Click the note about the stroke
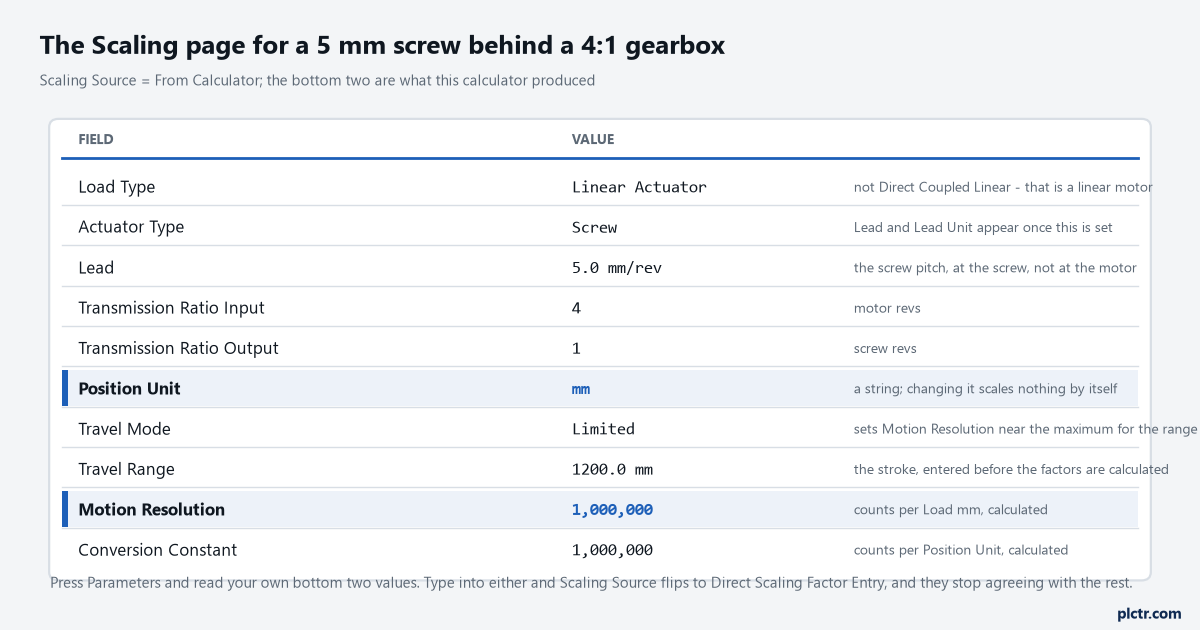Image resolution: width=1200 pixels, height=630 pixels. coord(1011,469)
